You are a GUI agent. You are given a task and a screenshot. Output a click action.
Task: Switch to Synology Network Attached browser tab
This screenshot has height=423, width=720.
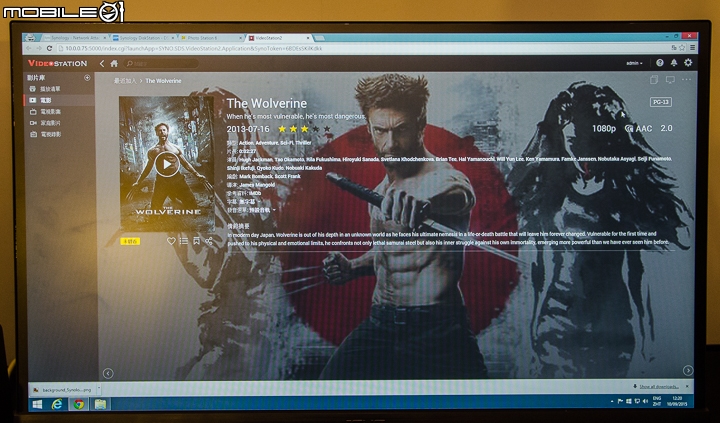73,38
